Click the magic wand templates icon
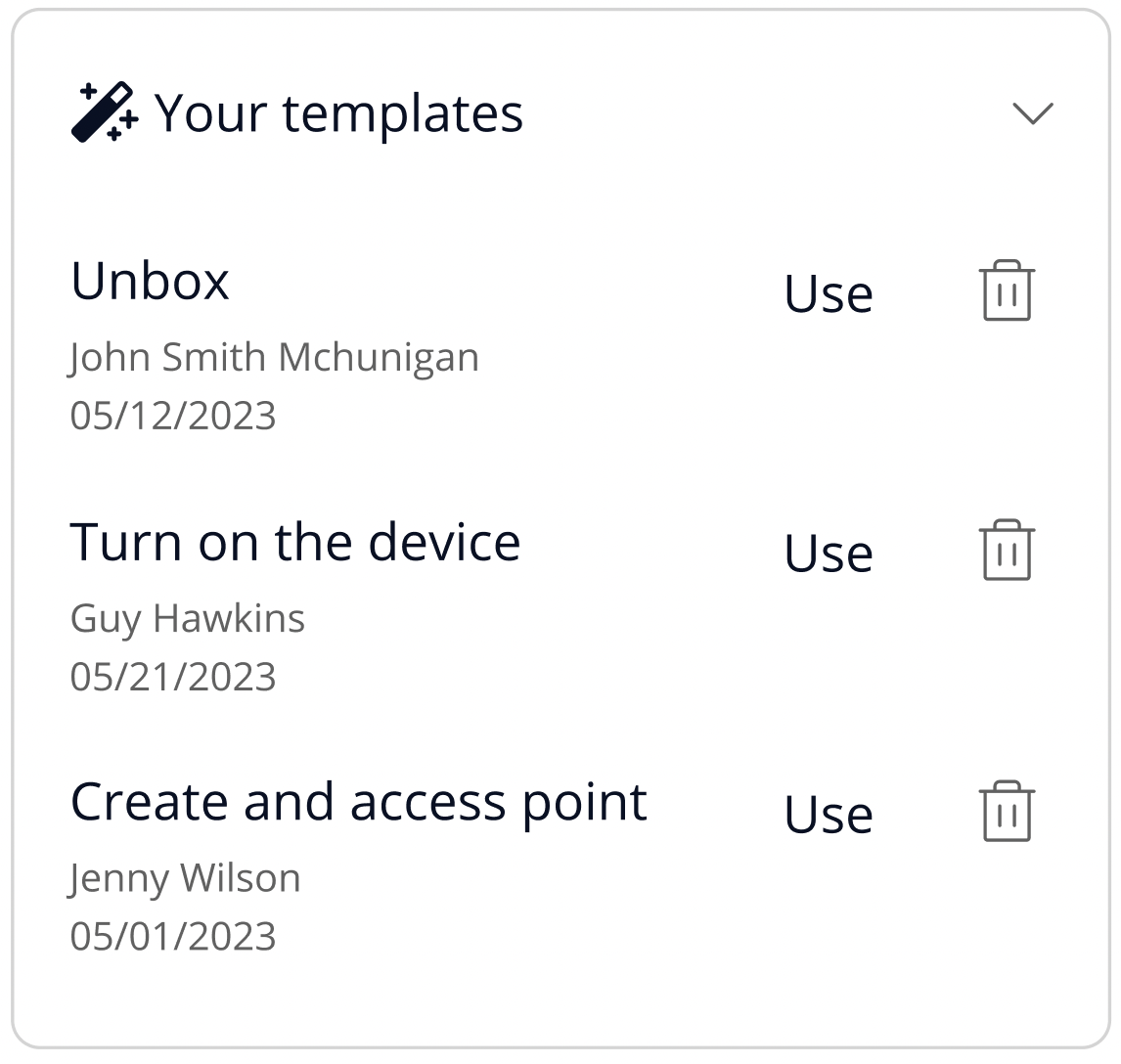 coord(104,112)
